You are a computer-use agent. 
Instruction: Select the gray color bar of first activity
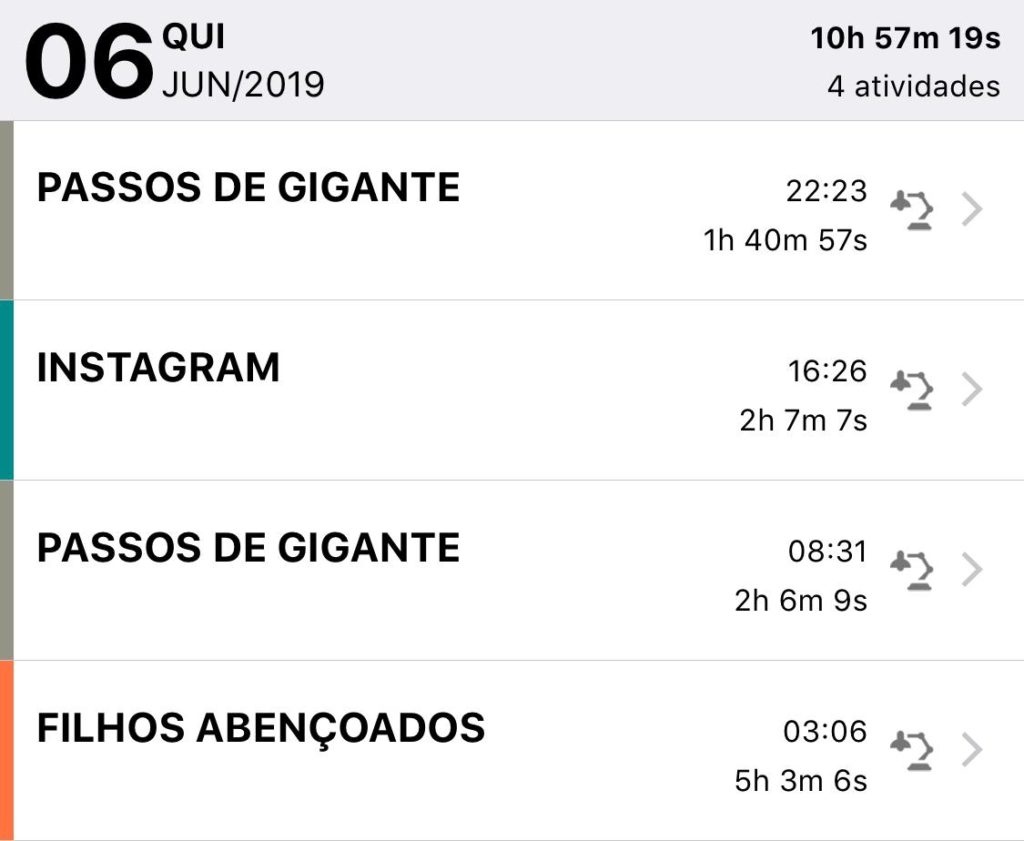coord(7,210)
